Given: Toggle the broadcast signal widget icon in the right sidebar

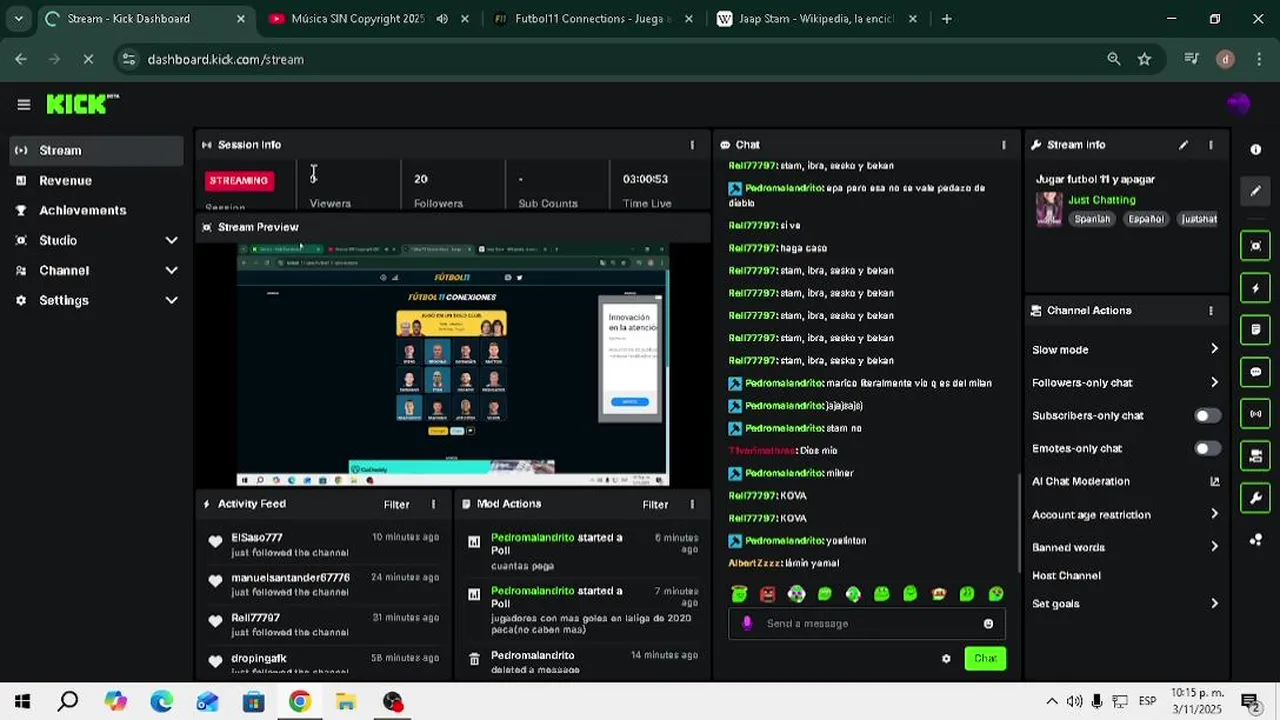Looking at the screenshot, I should (x=1256, y=414).
